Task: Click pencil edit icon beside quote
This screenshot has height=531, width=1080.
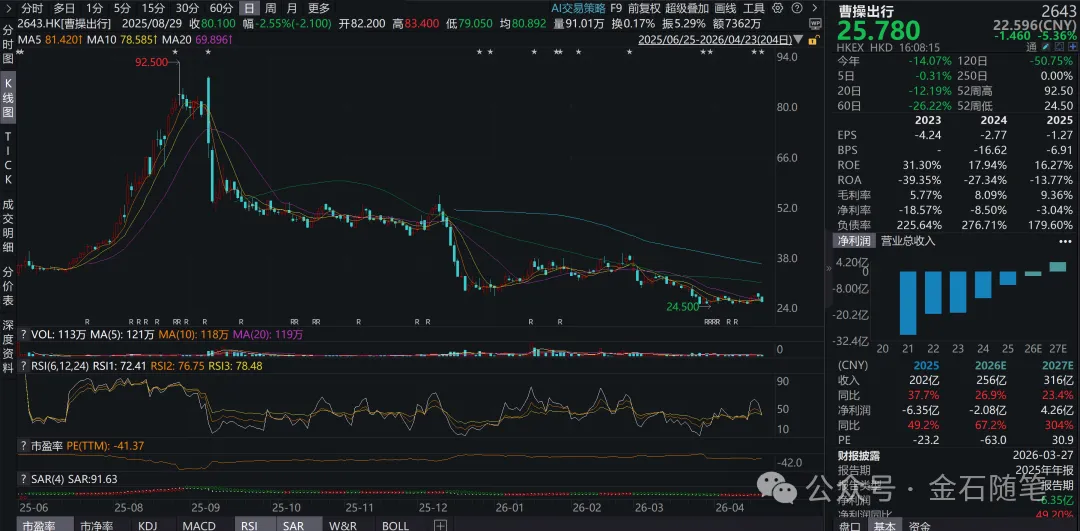Action: 1045,48
